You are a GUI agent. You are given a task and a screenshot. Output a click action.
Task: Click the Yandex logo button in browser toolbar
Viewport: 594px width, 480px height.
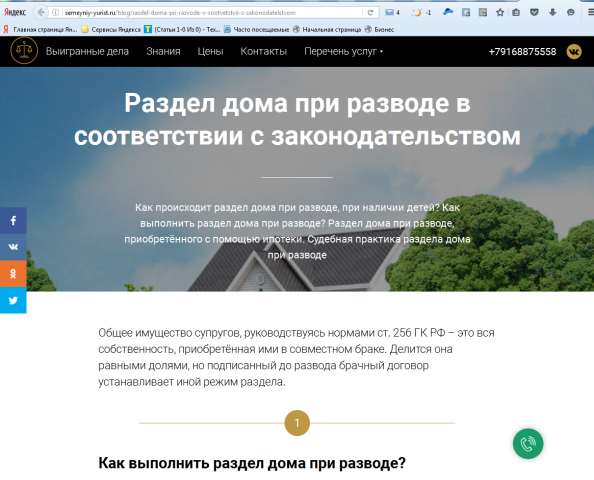click(x=15, y=13)
